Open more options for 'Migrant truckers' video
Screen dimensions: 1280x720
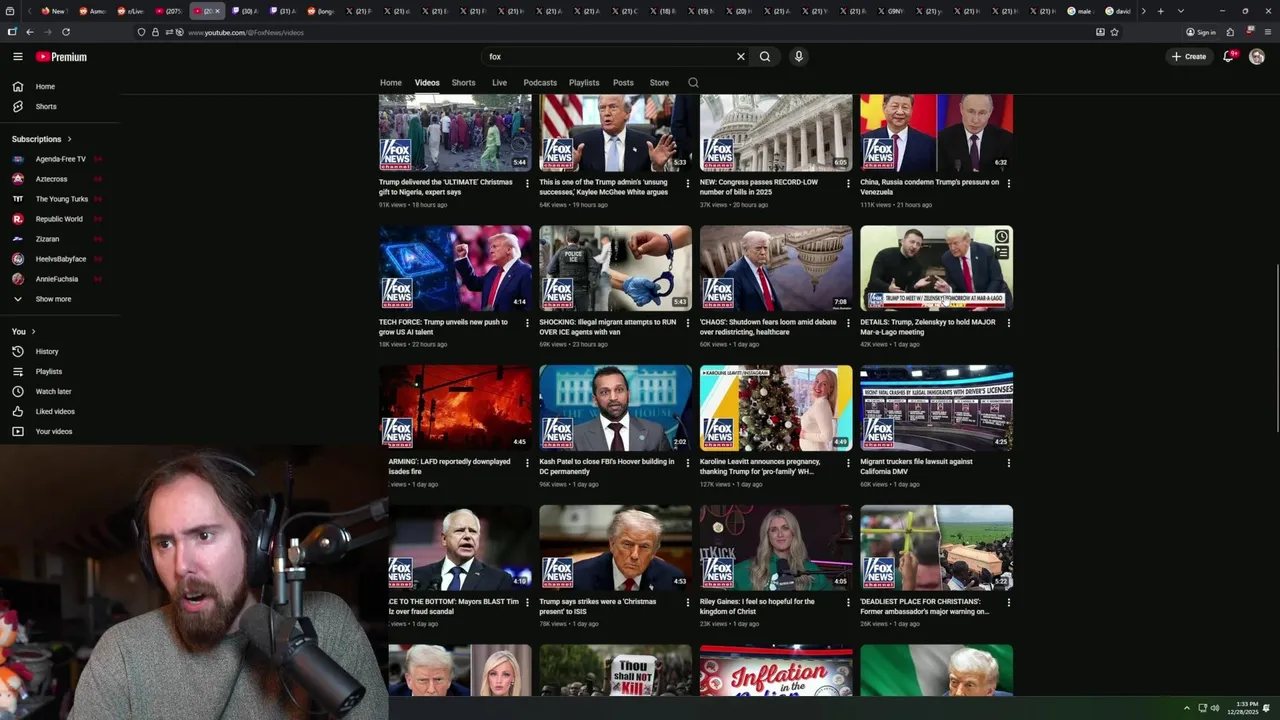1008,463
